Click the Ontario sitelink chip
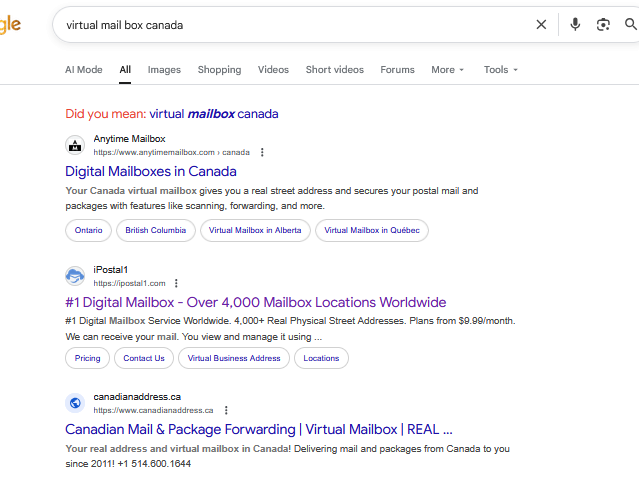This screenshot has width=639, height=485. tap(88, 230)
